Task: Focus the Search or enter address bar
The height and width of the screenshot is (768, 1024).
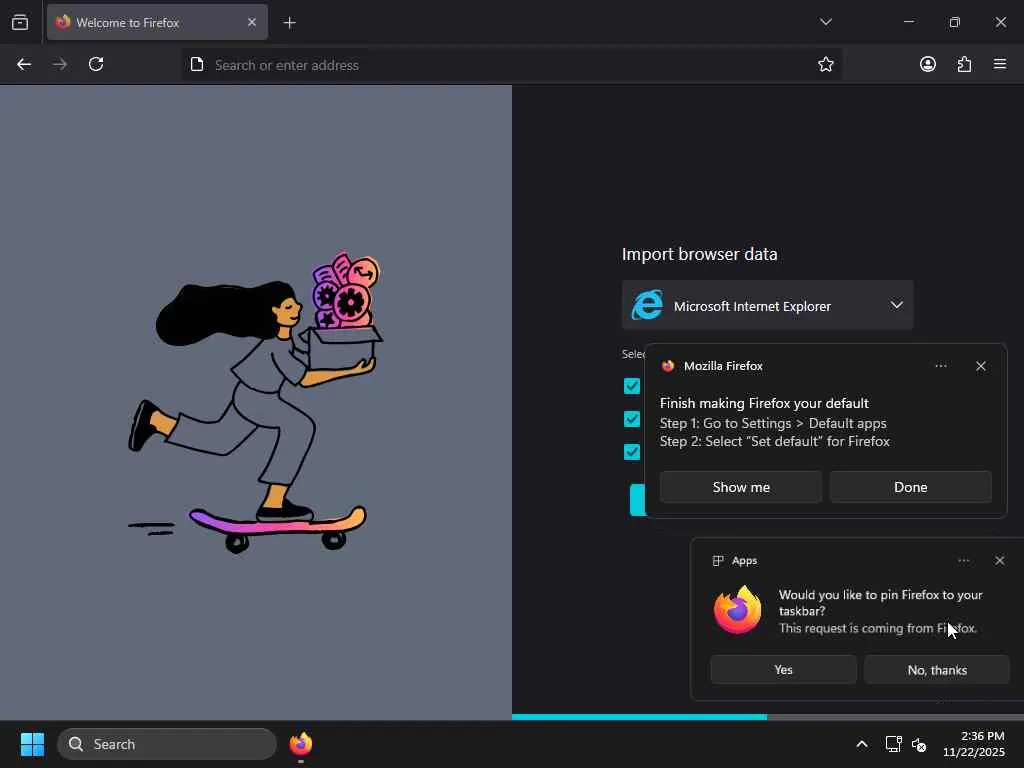Action: [511, 65]
